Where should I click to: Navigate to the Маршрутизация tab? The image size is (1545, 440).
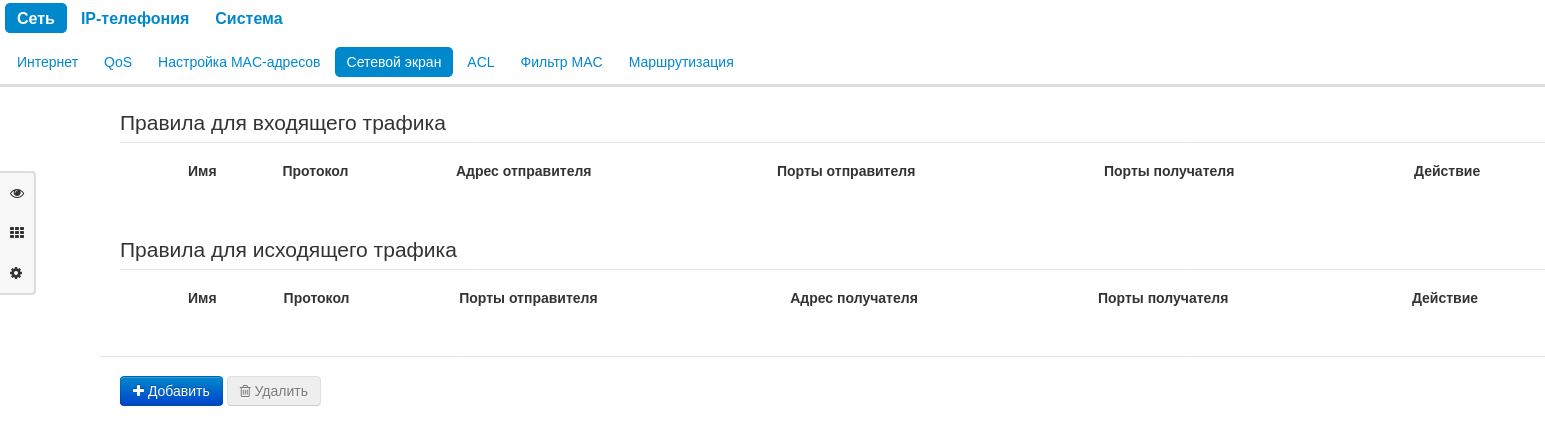[x=681, y=62]
